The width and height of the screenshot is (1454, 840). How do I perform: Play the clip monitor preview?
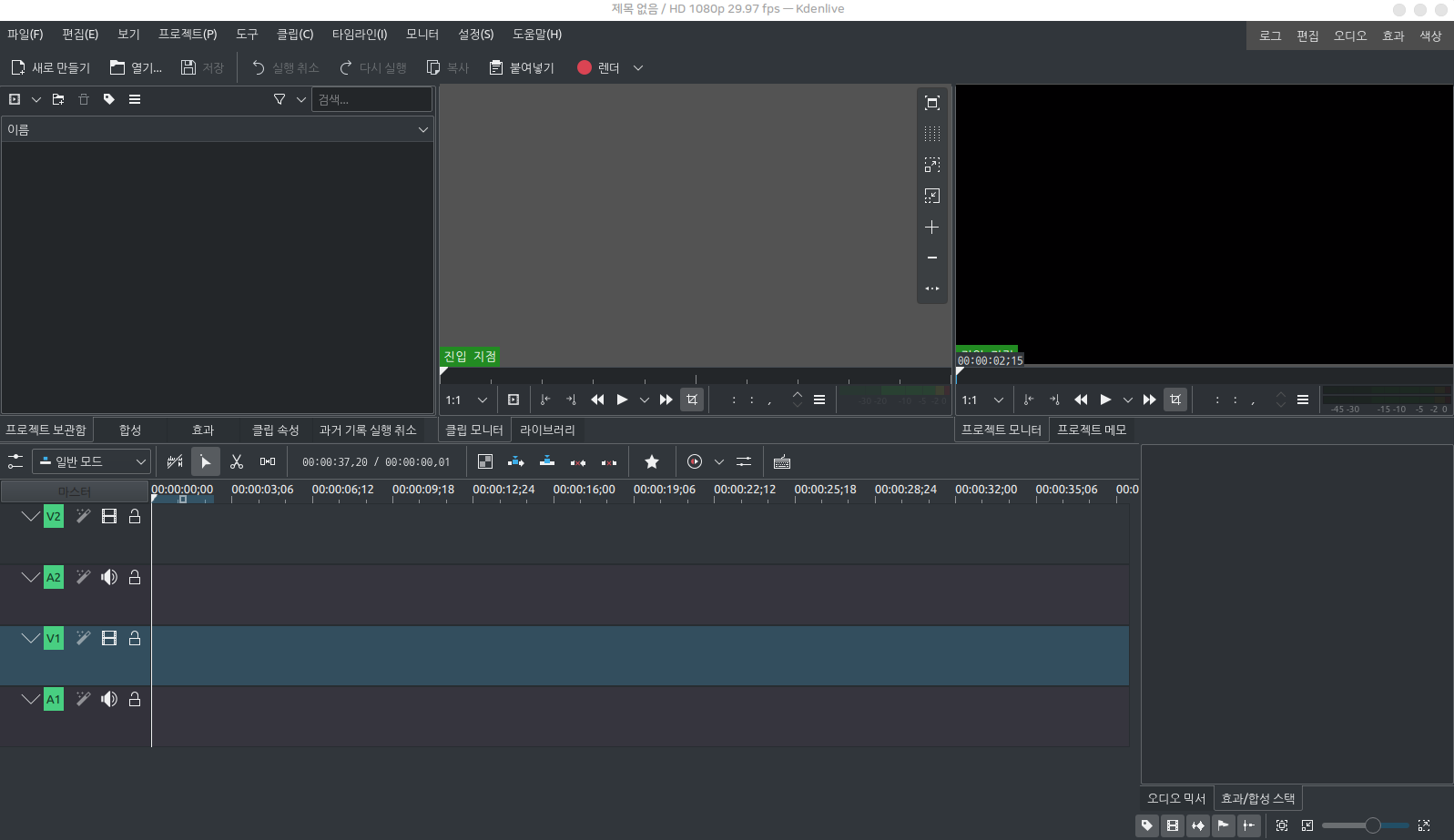click(622, 400)
